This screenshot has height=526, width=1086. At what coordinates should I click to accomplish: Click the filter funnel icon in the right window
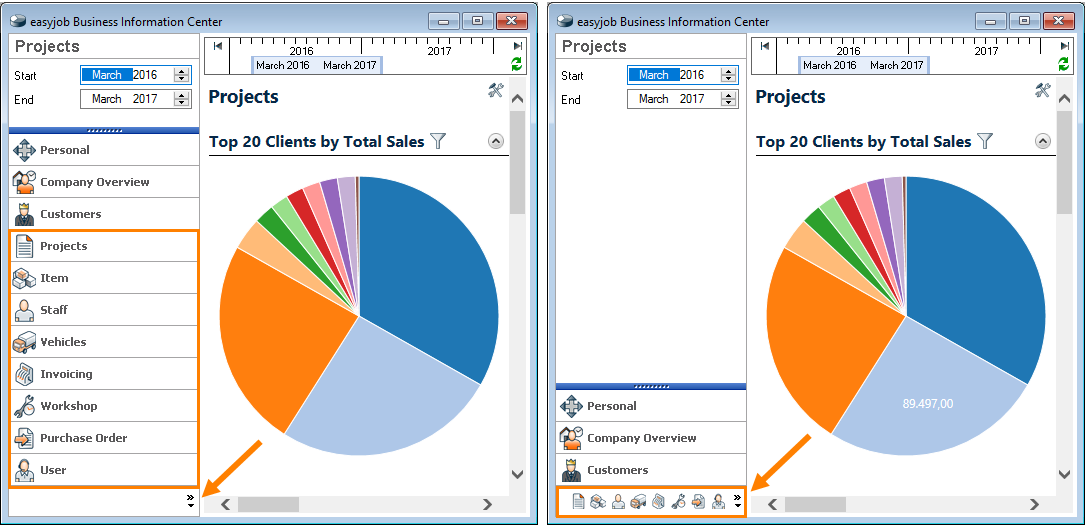pyautogui.click(x=985, y=141)
